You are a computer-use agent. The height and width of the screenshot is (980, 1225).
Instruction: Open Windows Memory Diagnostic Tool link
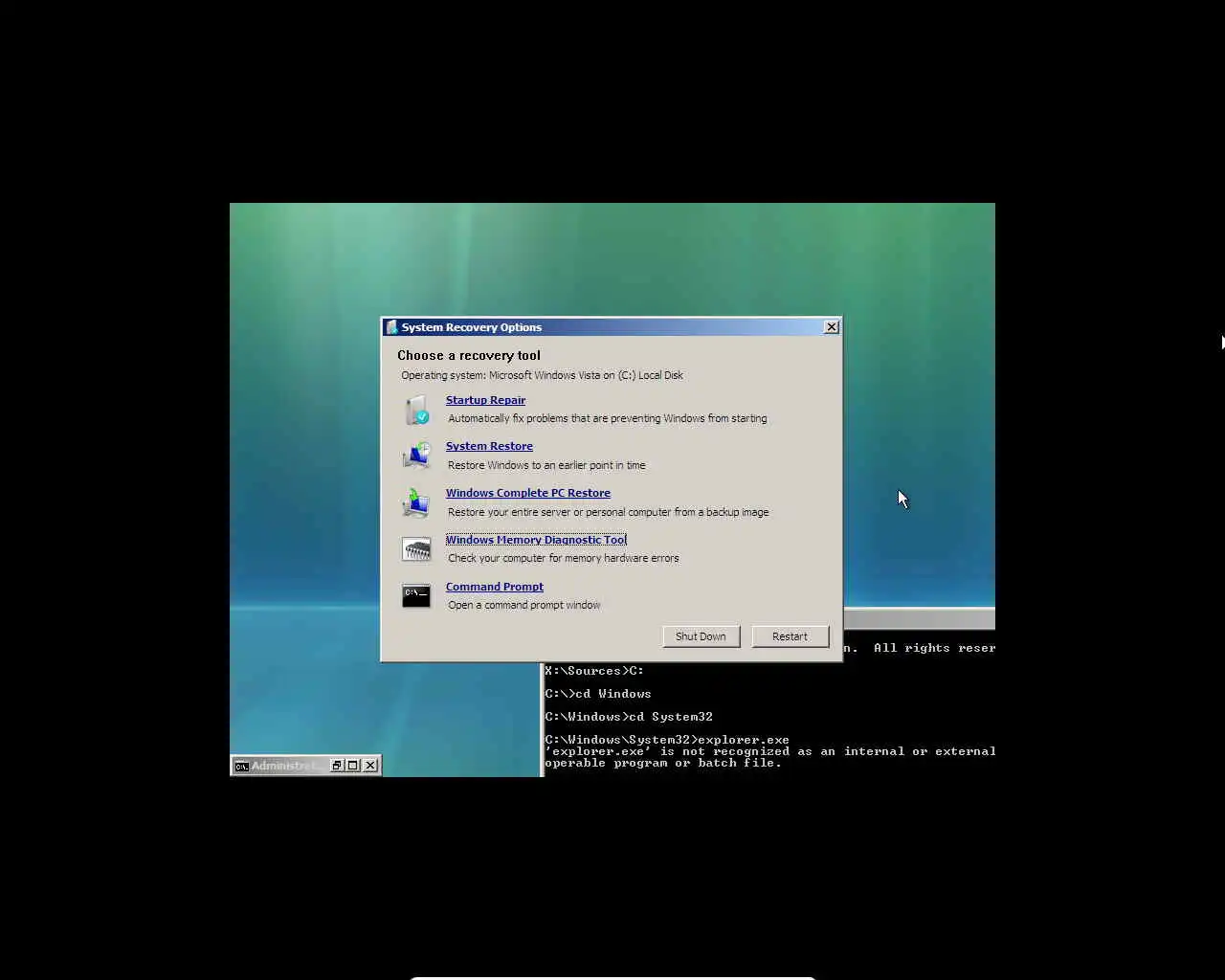point(536,540)
